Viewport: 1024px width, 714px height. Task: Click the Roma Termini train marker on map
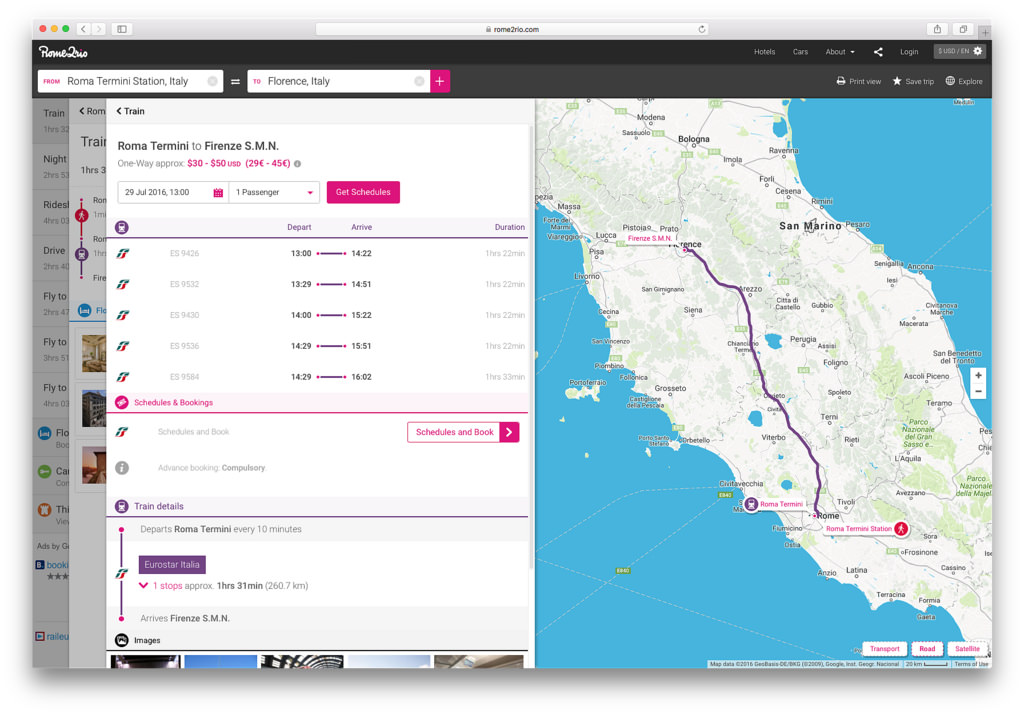click(x=751, y=504)
